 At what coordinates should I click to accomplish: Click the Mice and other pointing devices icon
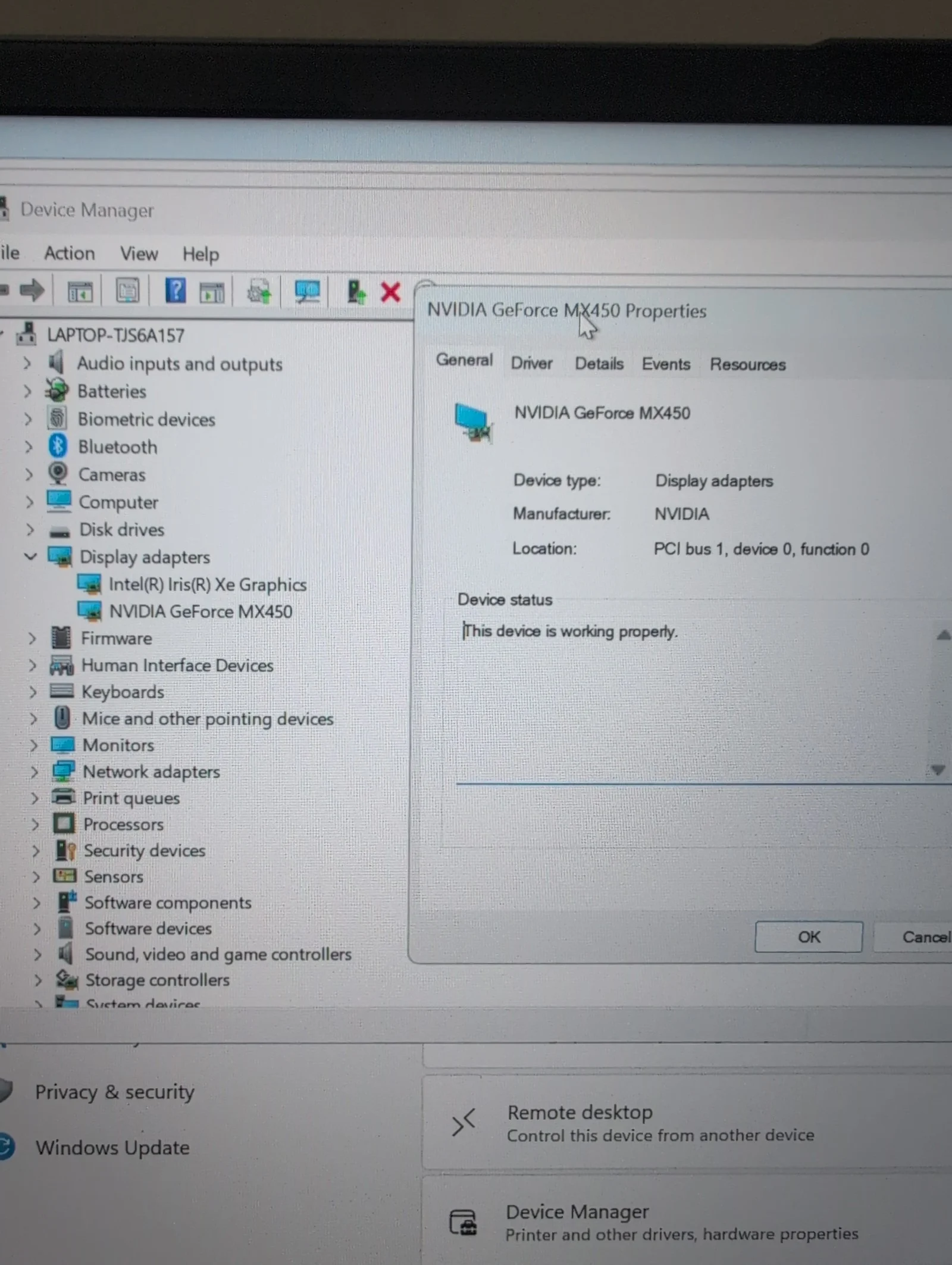click(x=62, y=717)
